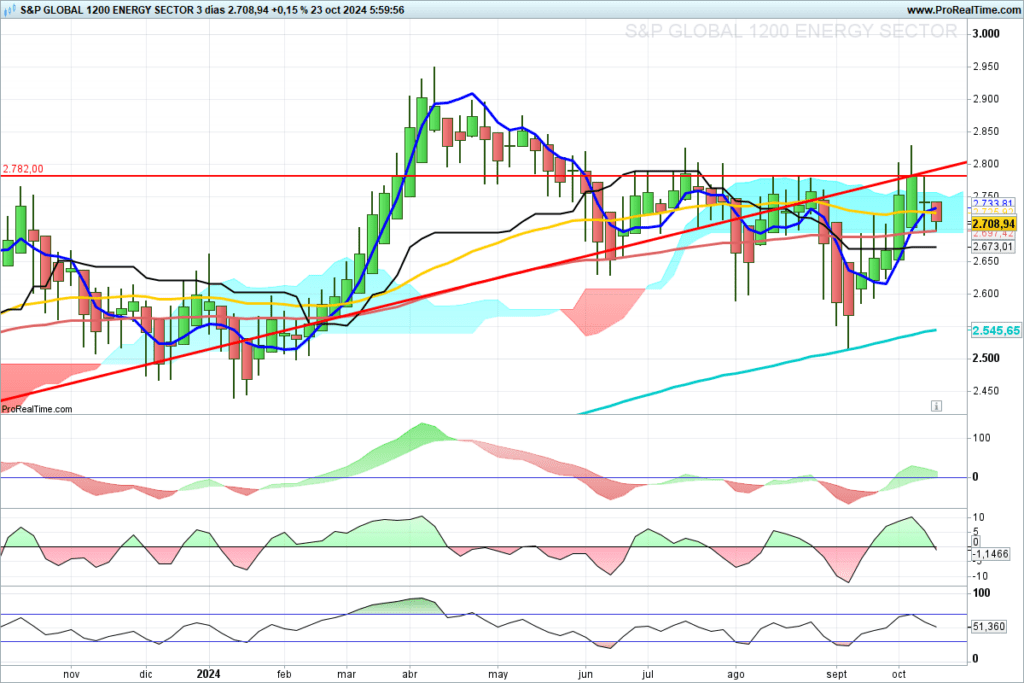Click the bold 2024 year label
The width and height of the screenshot is (1024, 683).
208,674
